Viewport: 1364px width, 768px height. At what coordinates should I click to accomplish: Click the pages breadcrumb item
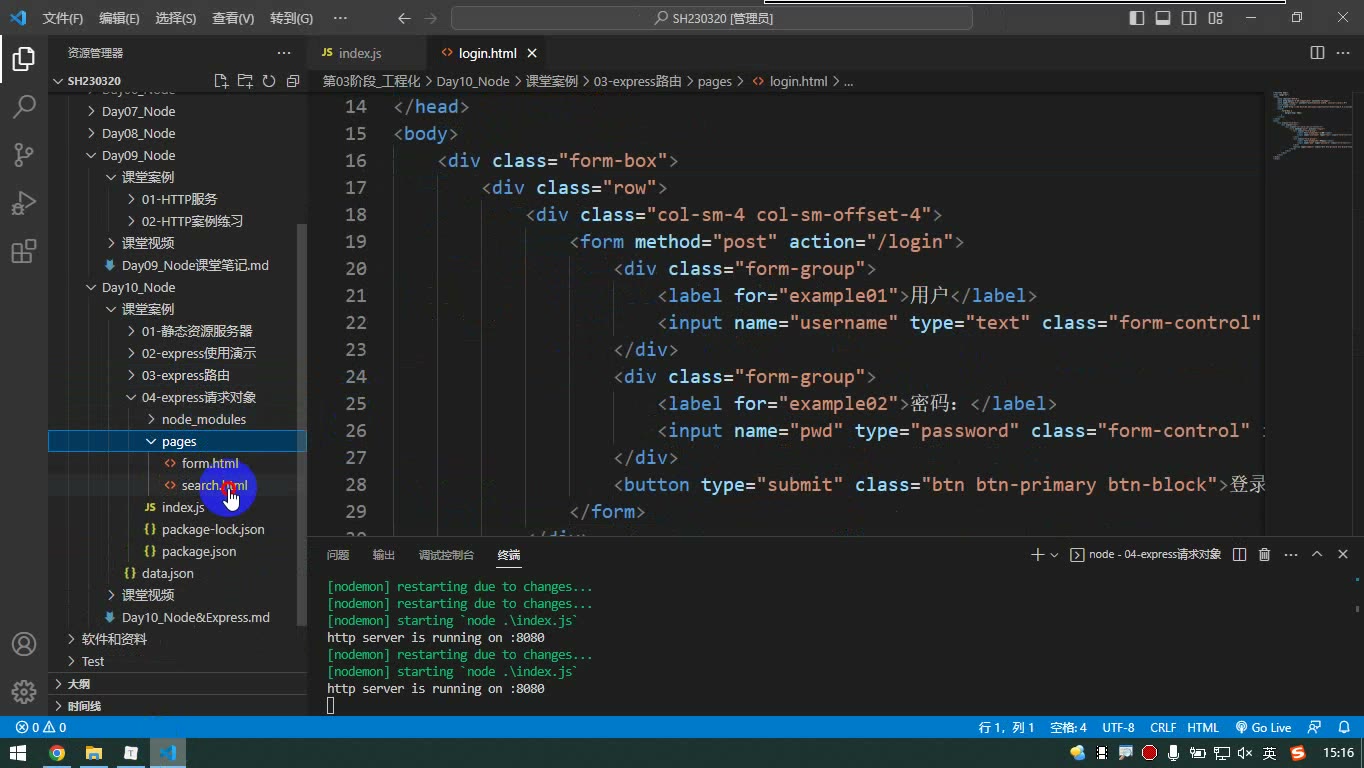point(714,81)
